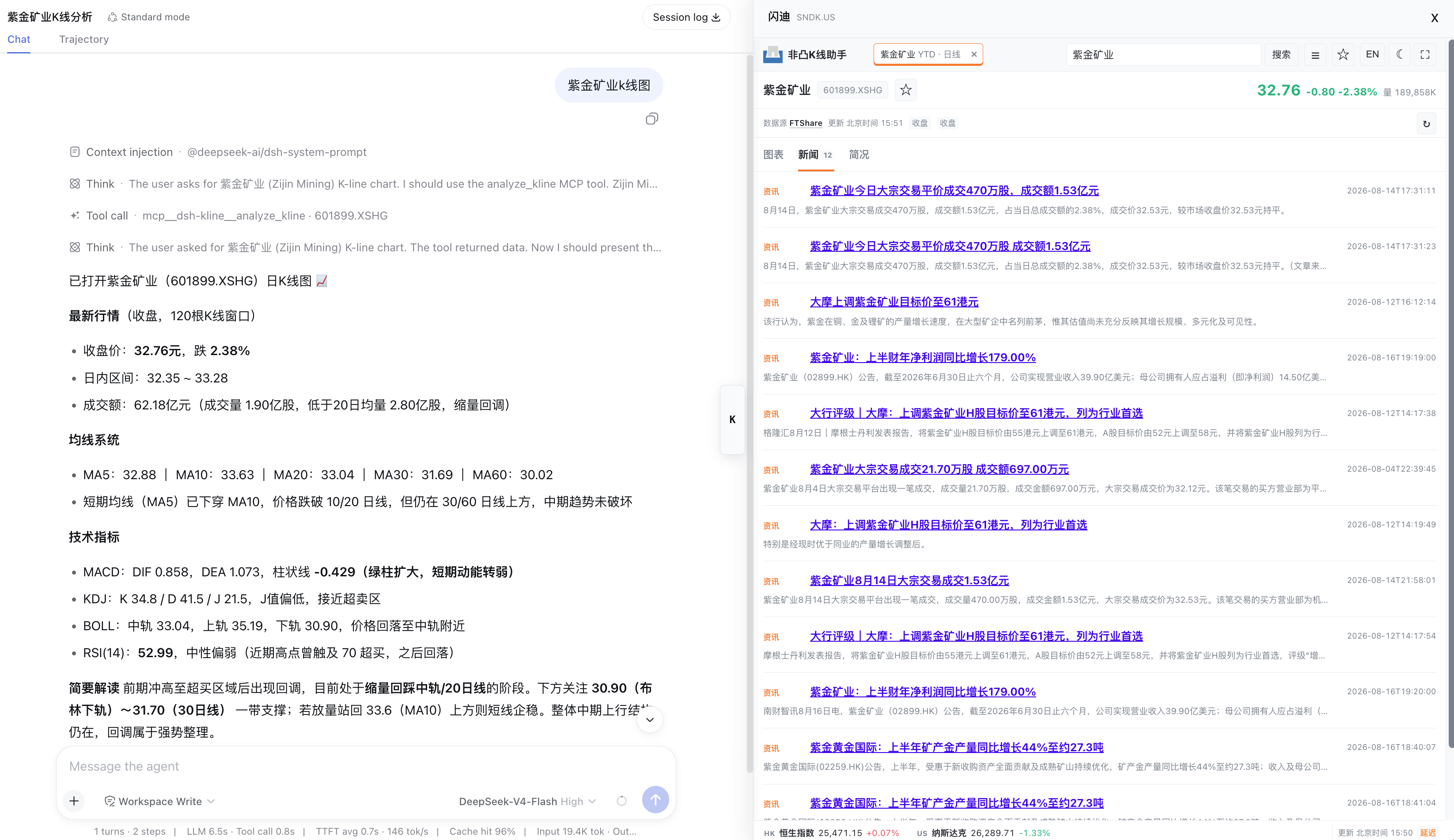Click the first 收盘 status badge
Image resolution: width=1454 pixels, height=840 pixels.
920,123
